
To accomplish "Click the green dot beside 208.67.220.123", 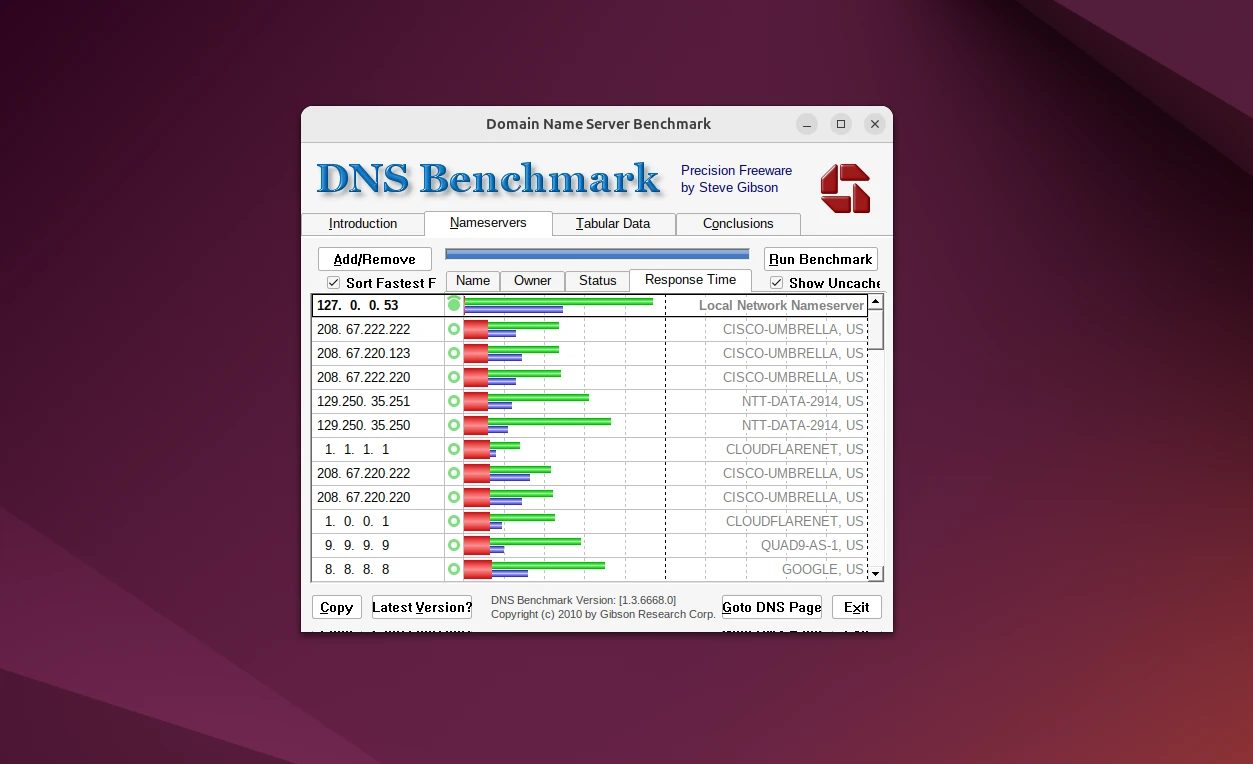I will 454,353.
